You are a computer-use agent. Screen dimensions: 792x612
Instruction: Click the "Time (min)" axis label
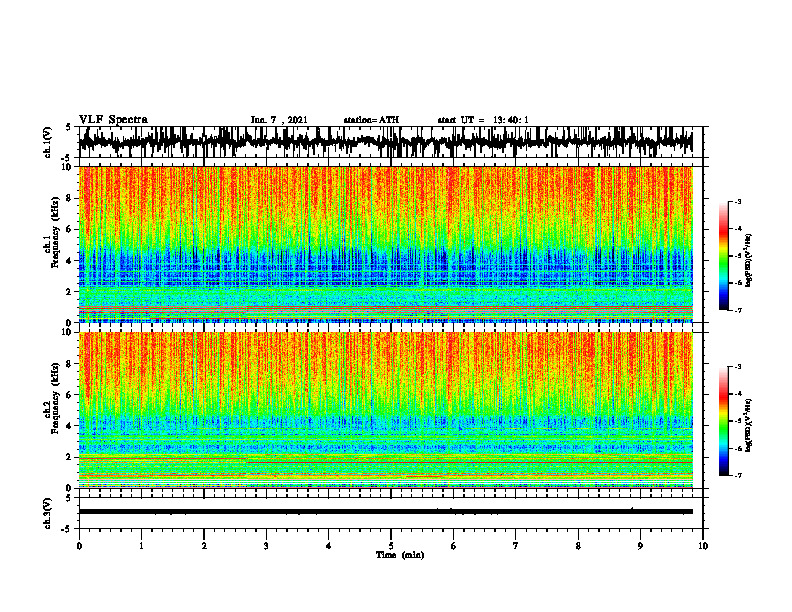(400, 555)
